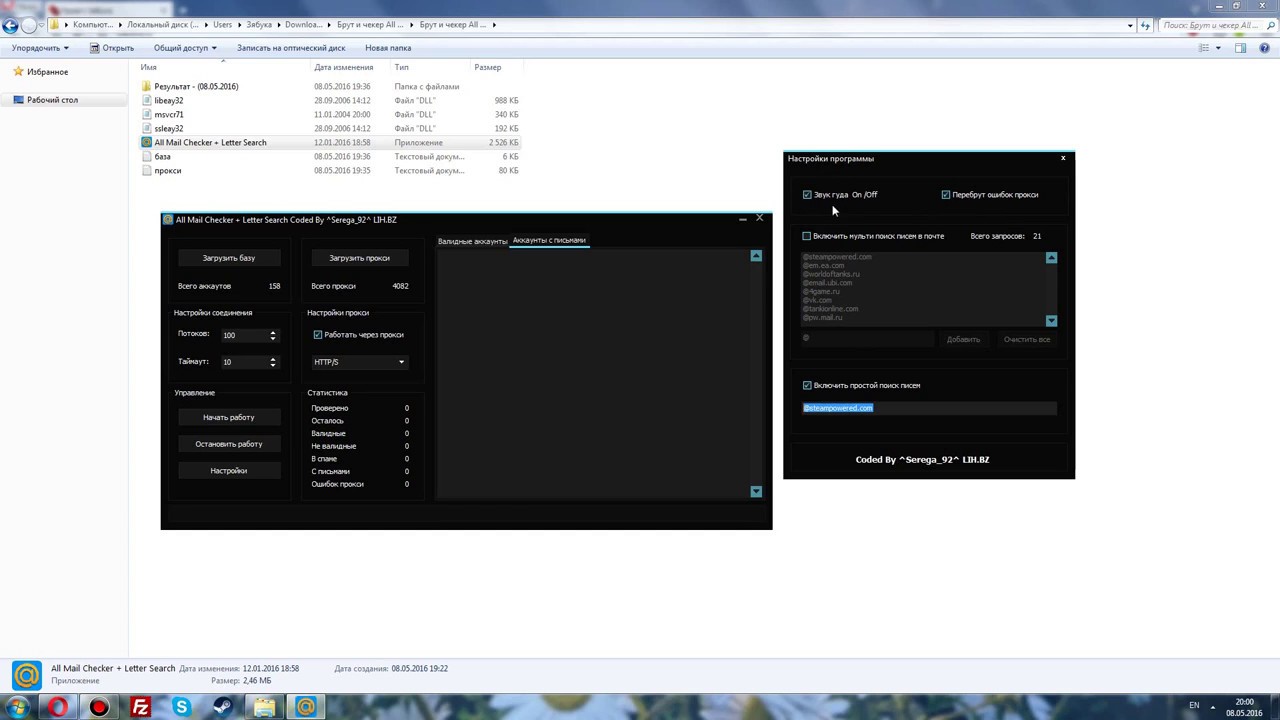The height and width of the screenshot is (720, 1280).
Task: Click All Mail Checker application file icon
Action: (146, 143)
